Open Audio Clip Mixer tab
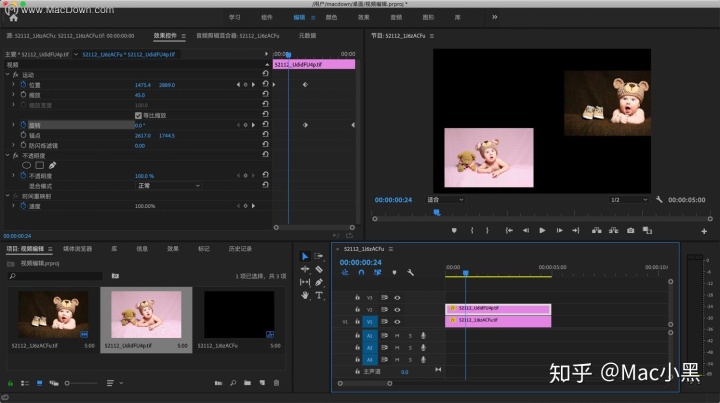This screenshot has height=403, width=720. (237, 35)
